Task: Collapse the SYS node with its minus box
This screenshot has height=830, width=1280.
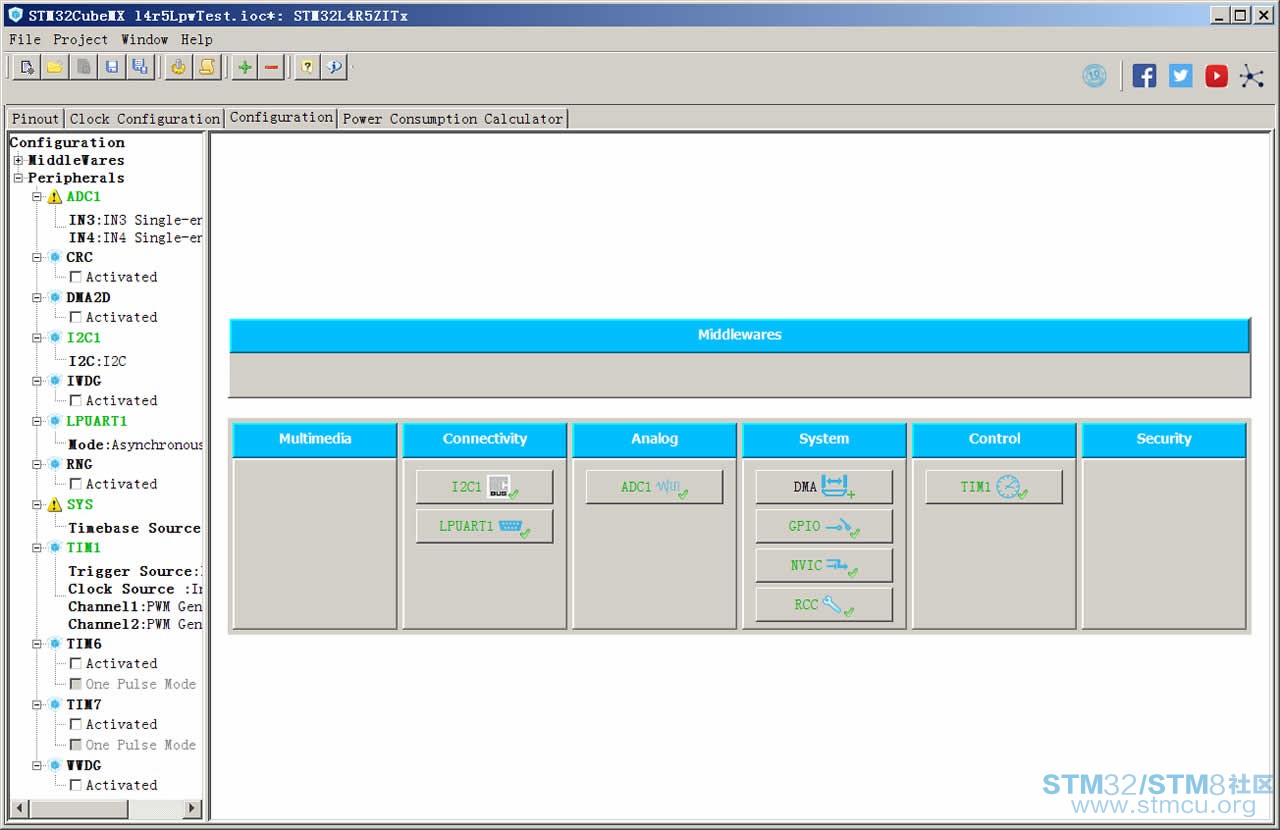Action: tap(38, 505)
